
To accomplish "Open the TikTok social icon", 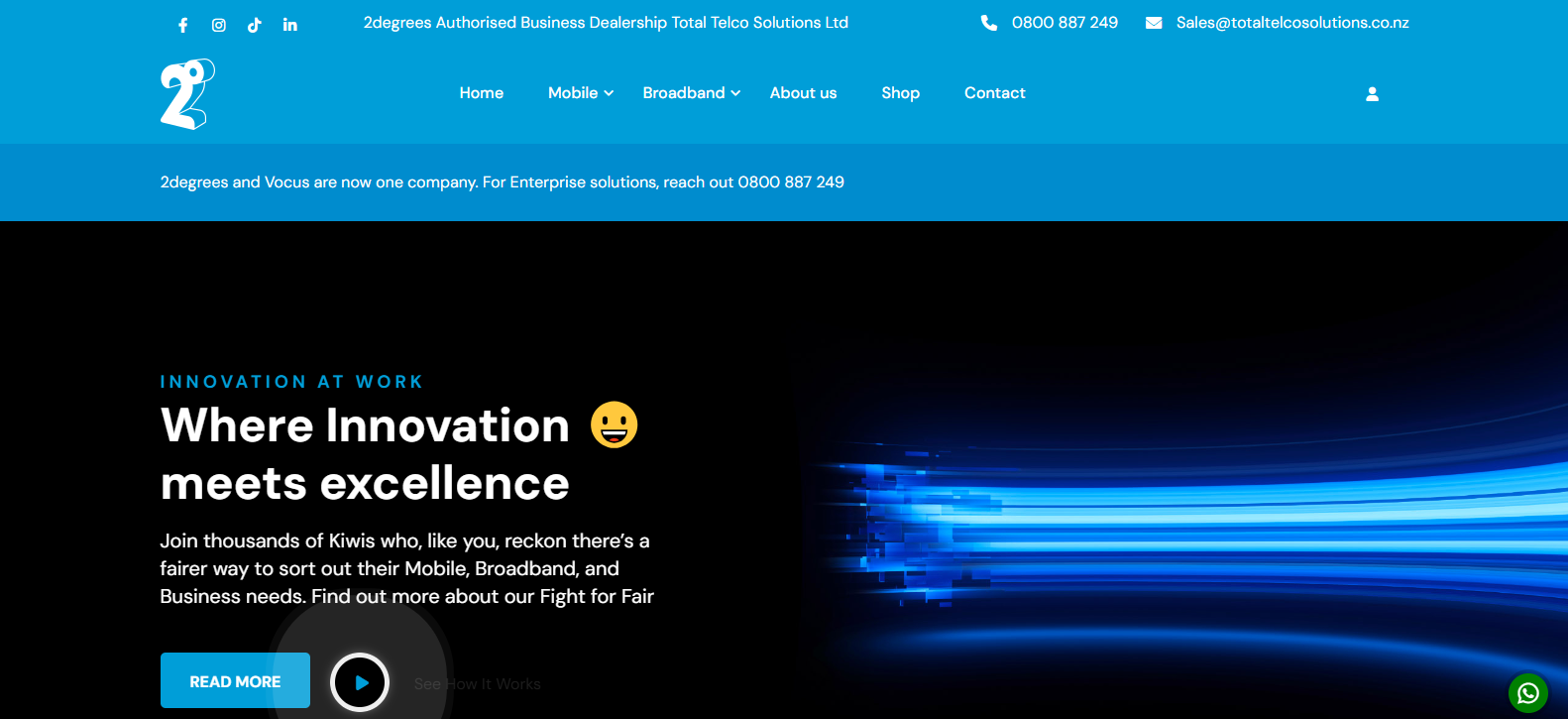I will [x=255, y=25].
